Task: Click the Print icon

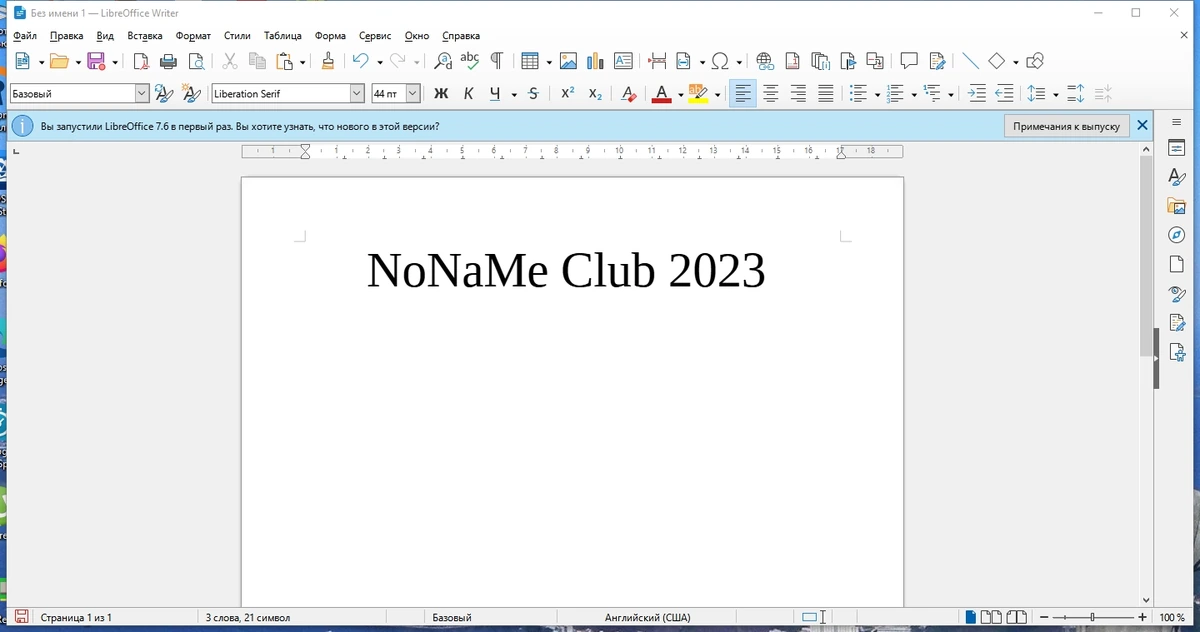Action: pos(168,61)
